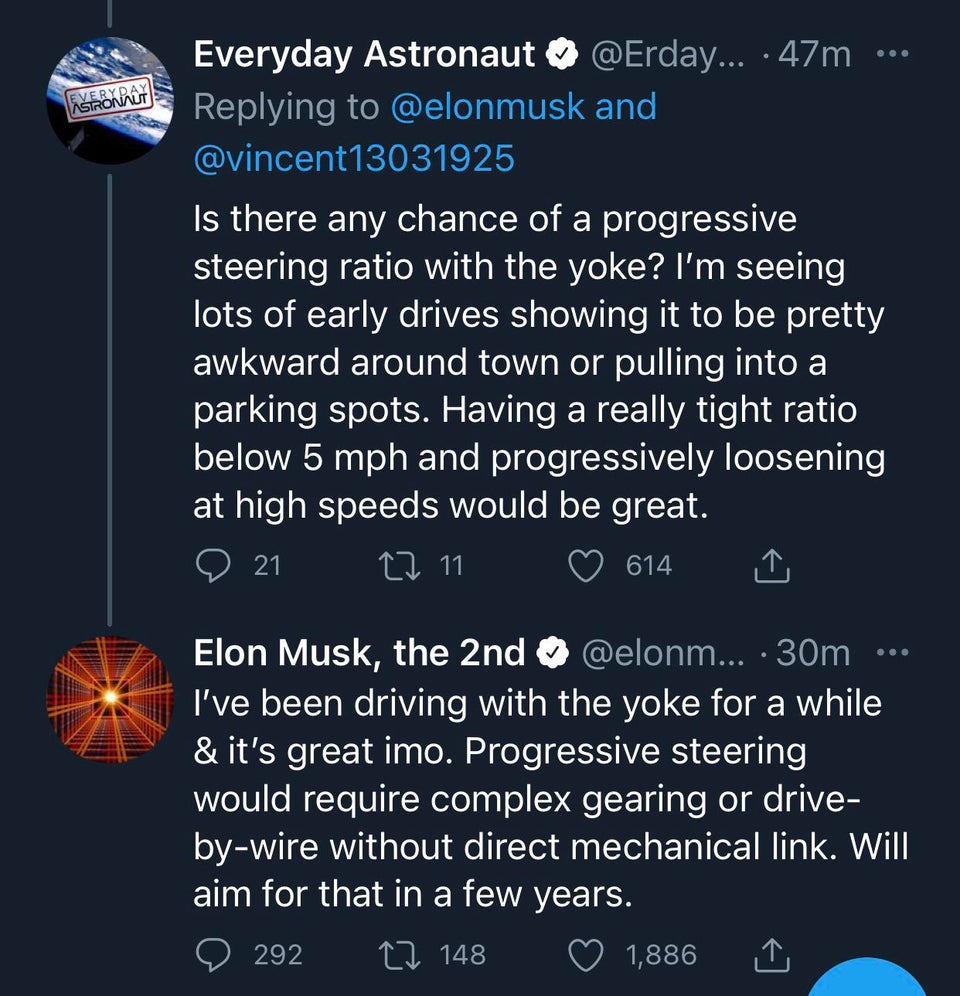Screen dimensions: 960x996
Task: Open the @vincent13031925 mention link
Action: click(x=353, y=158)
